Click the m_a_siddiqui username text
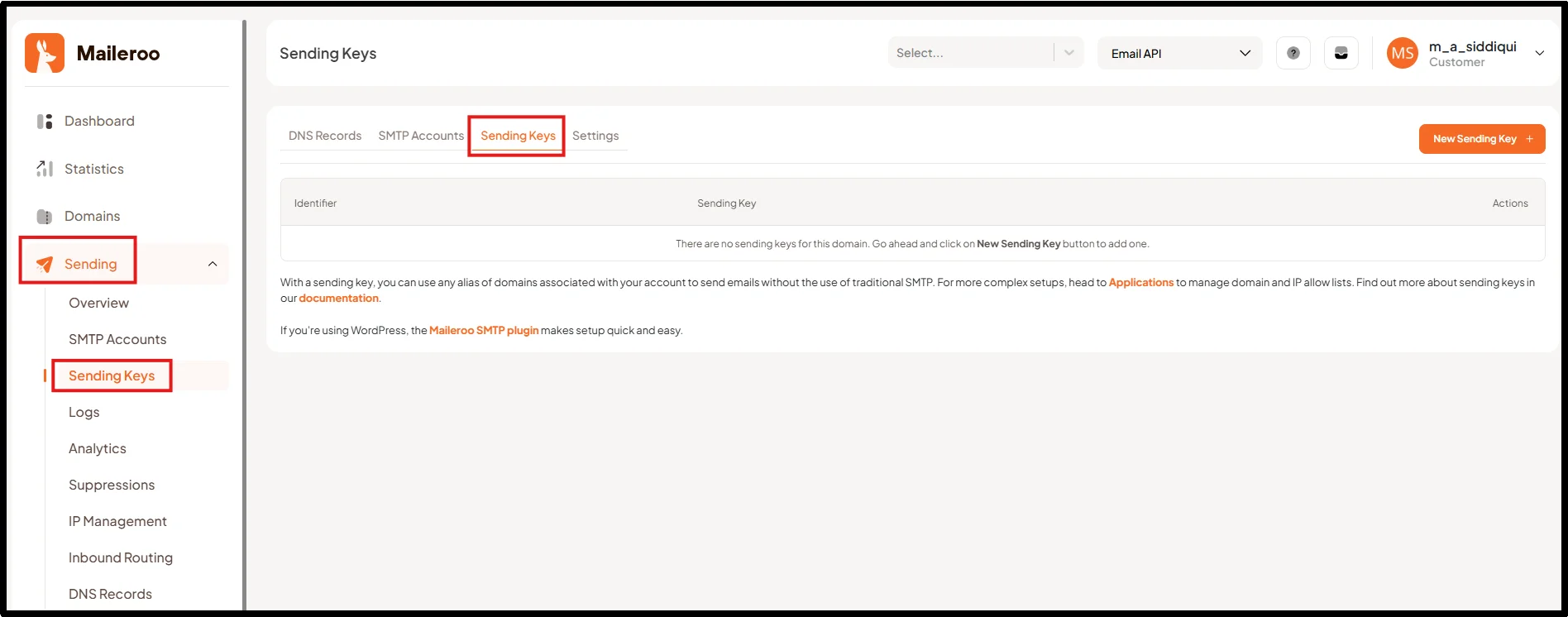 coord(1472,46)
